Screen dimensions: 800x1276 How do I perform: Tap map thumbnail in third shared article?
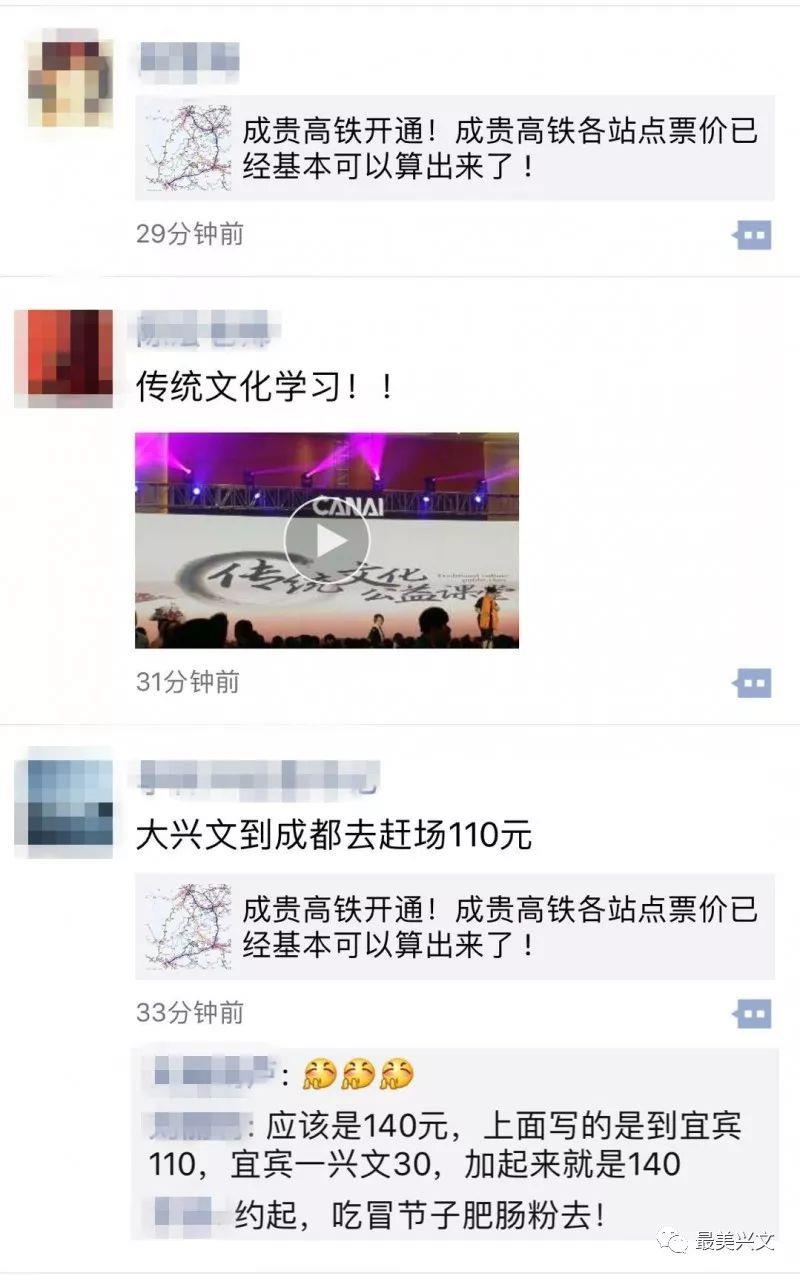pyautogui.click(x=189, y=926)
